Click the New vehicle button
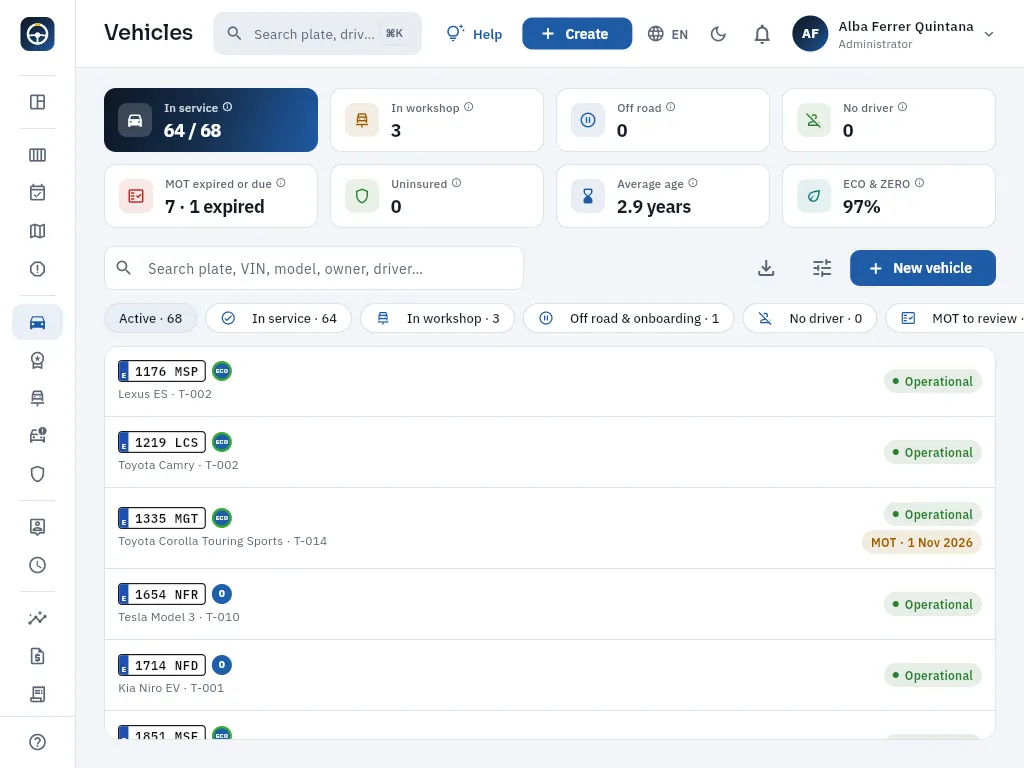 [922, 268]
